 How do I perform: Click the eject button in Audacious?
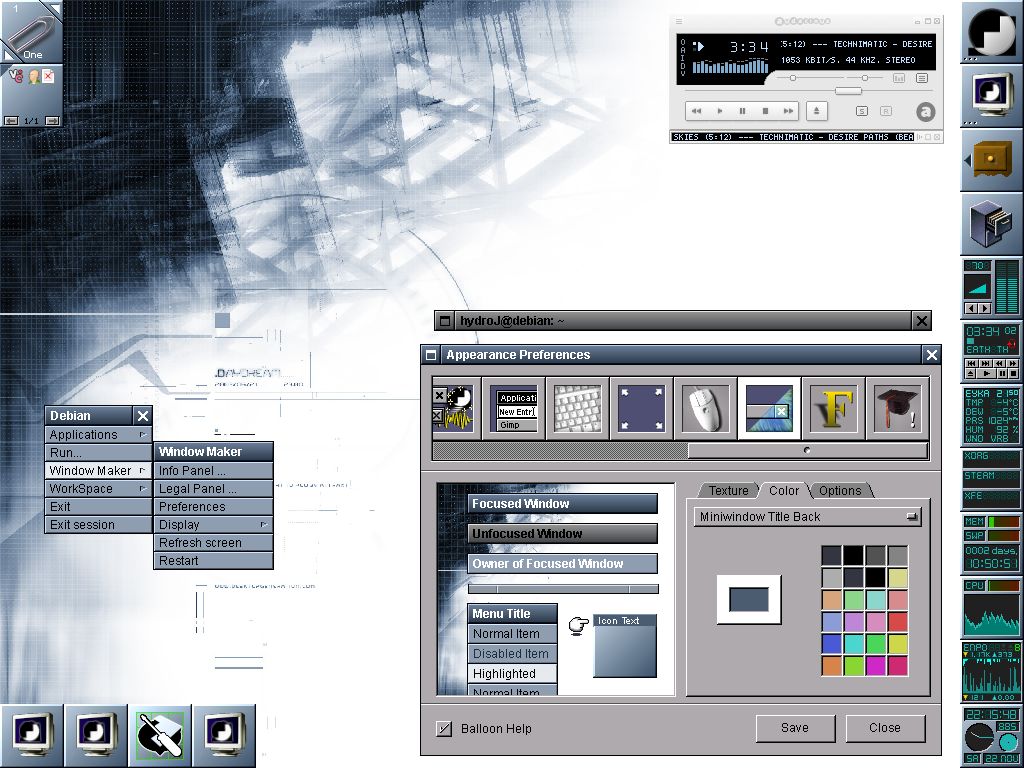coord(816,111)
